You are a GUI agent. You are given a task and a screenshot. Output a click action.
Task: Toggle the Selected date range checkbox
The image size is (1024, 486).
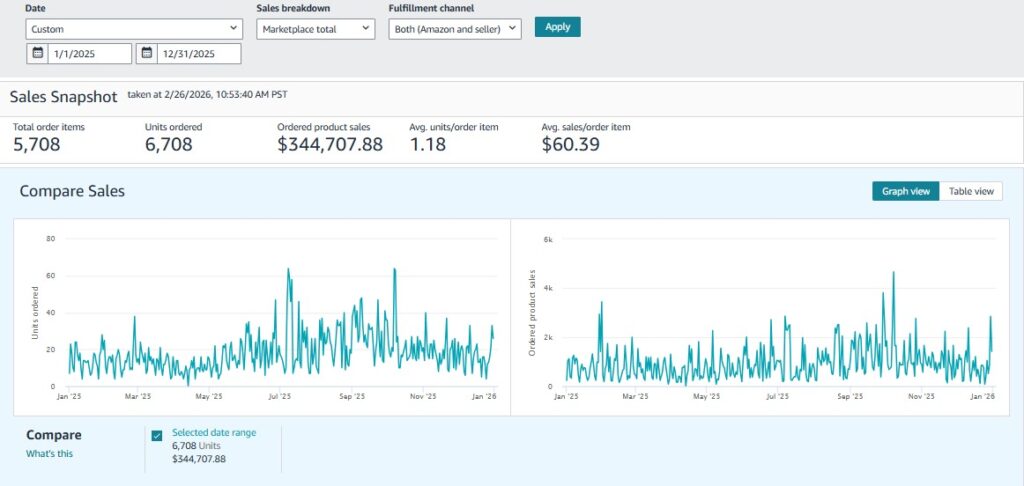point(157,436)
